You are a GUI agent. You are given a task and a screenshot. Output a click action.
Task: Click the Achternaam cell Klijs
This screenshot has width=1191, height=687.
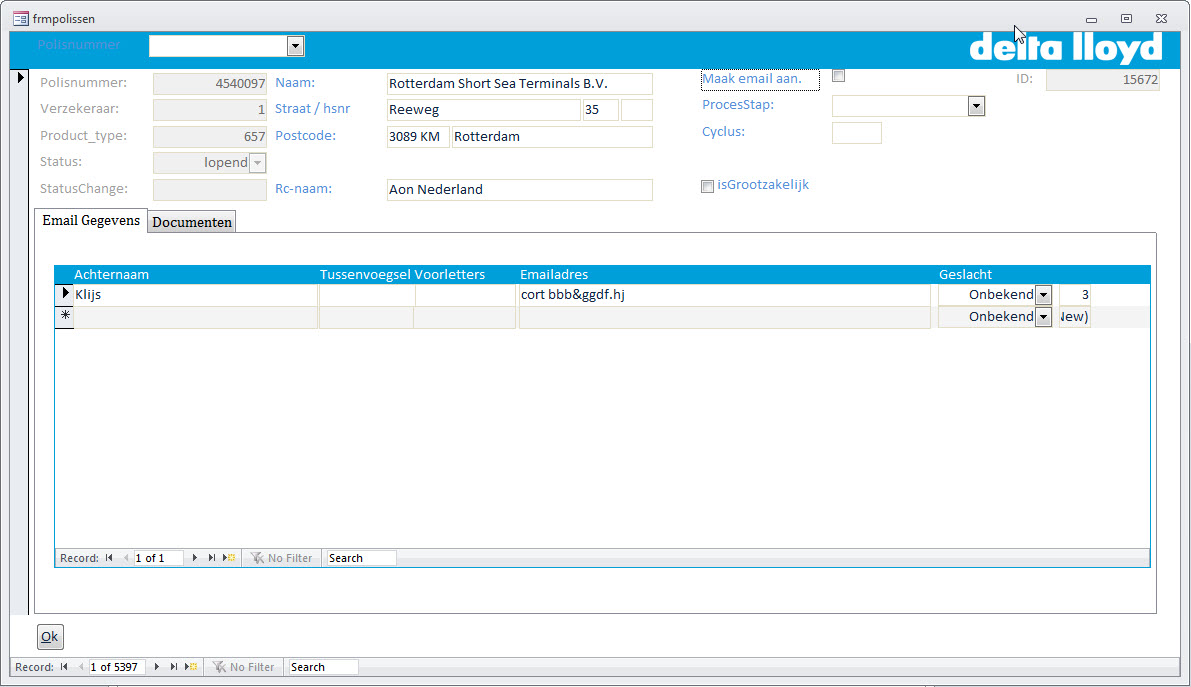(x=195, y=295)
